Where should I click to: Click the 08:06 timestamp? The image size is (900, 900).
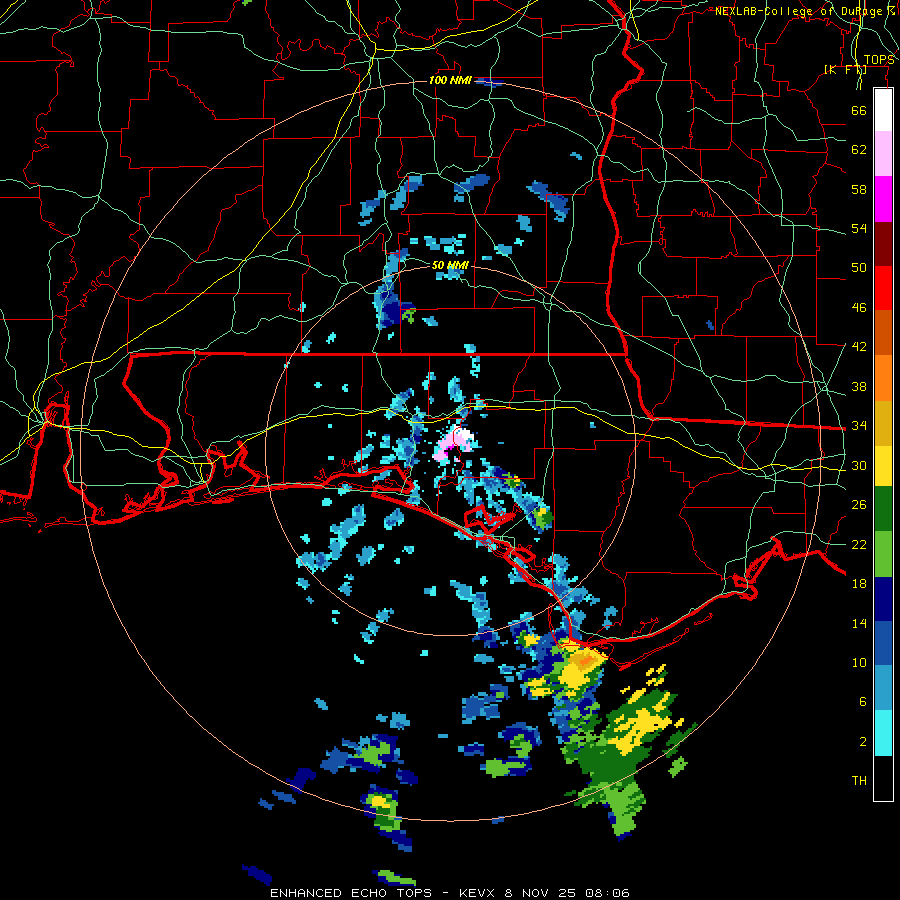pyautogui.click(x=607, y=893)
